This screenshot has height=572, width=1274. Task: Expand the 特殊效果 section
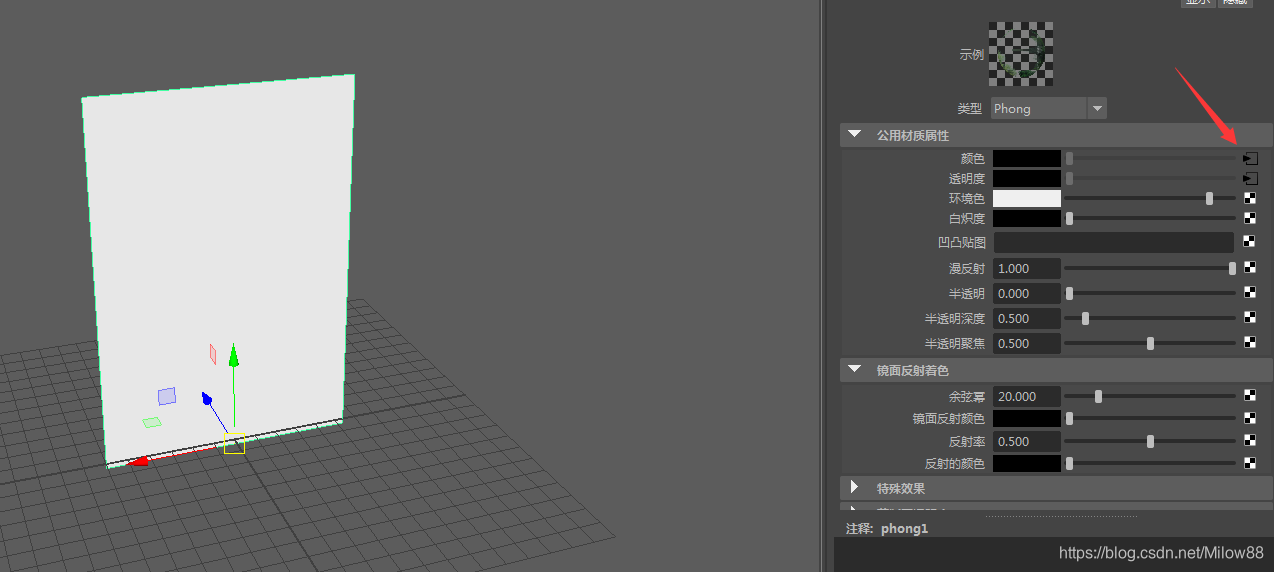854,487
